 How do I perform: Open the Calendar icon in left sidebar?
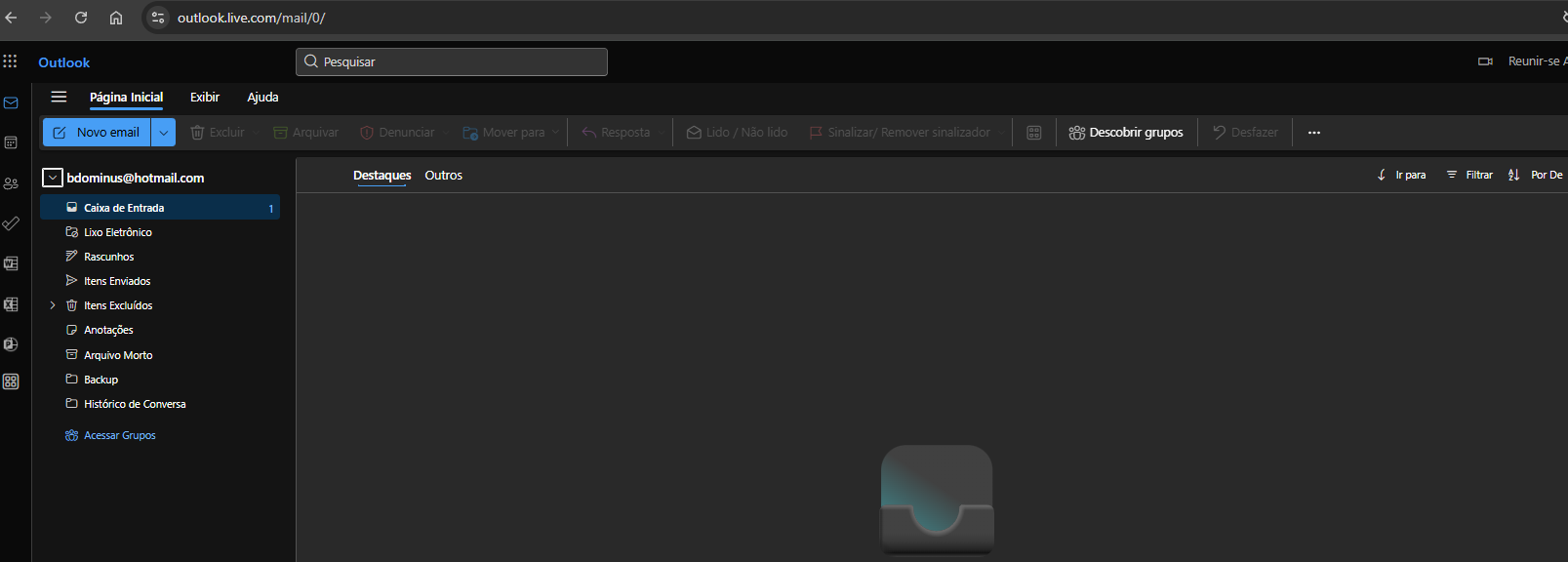[x=11, y=142]
